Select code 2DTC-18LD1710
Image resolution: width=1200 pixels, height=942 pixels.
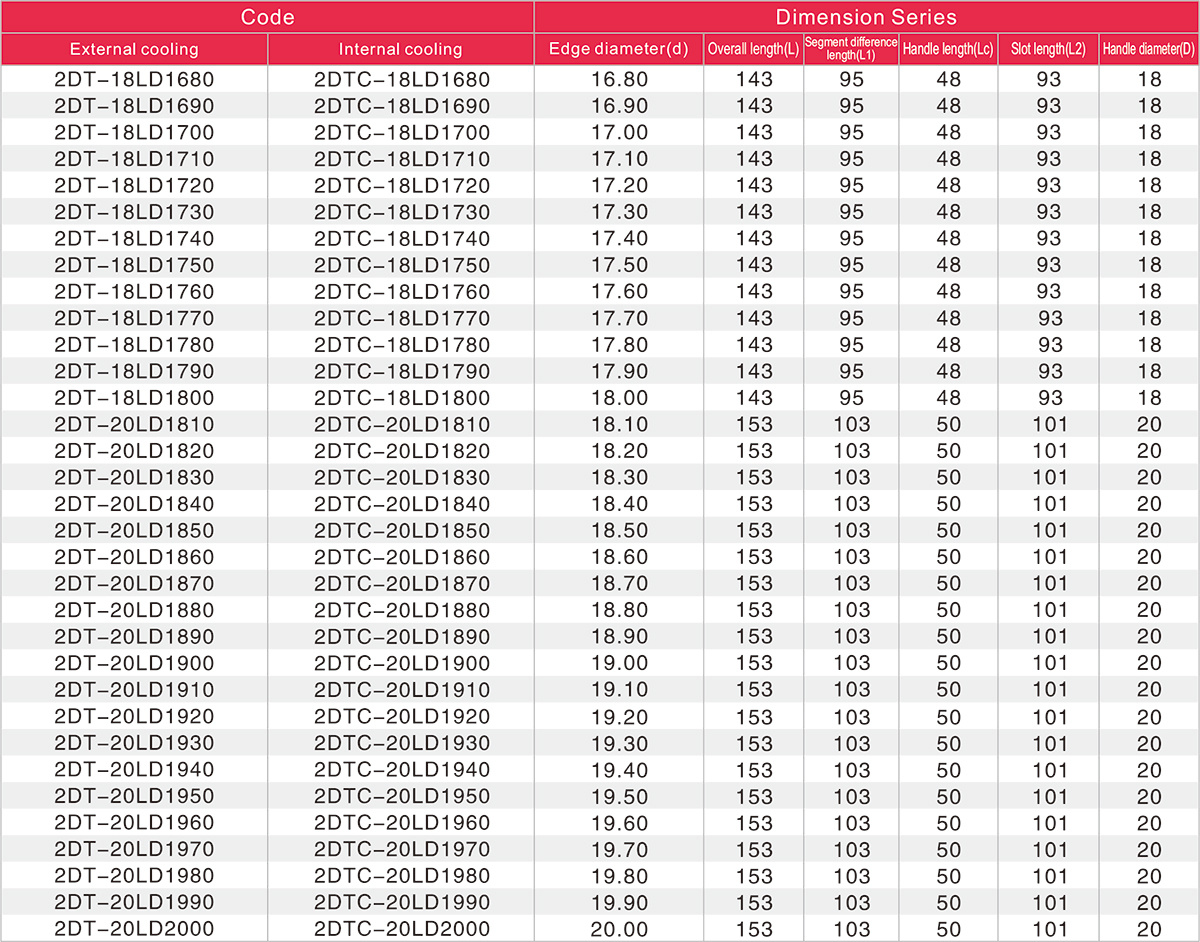click(x=402, y=159)
